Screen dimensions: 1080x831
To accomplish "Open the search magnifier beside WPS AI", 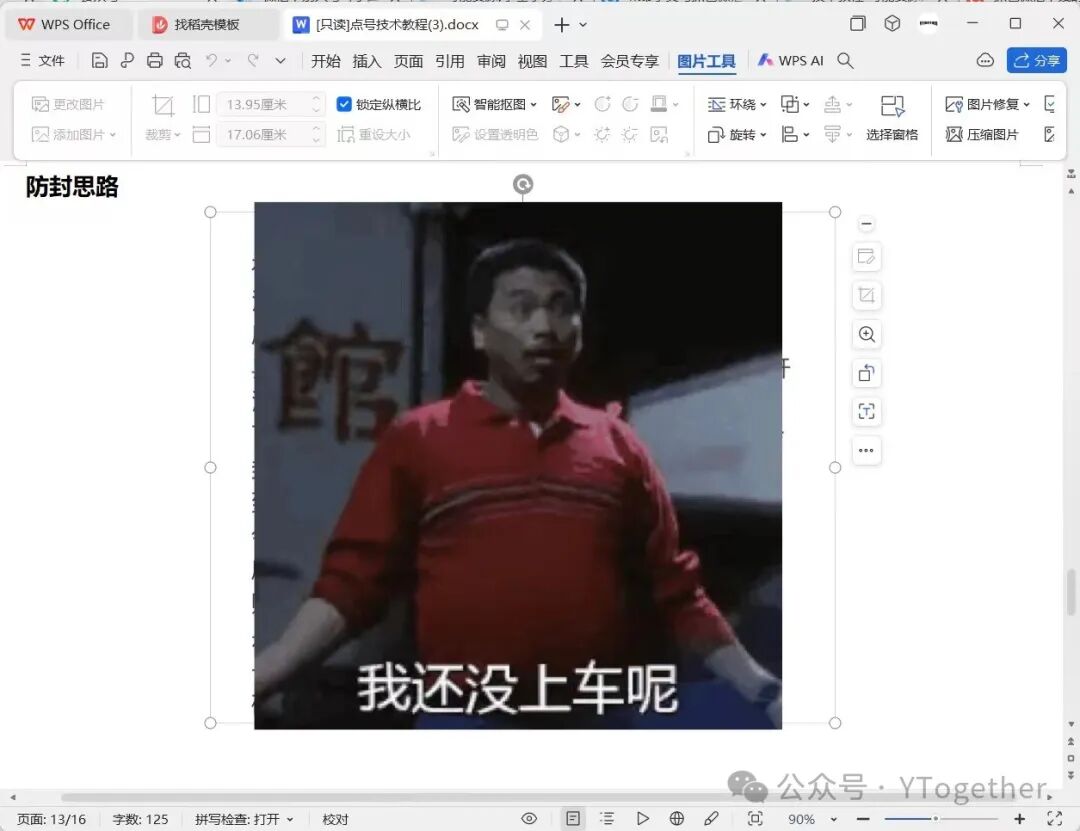I will pyautogui.click(x=845, y=61).
